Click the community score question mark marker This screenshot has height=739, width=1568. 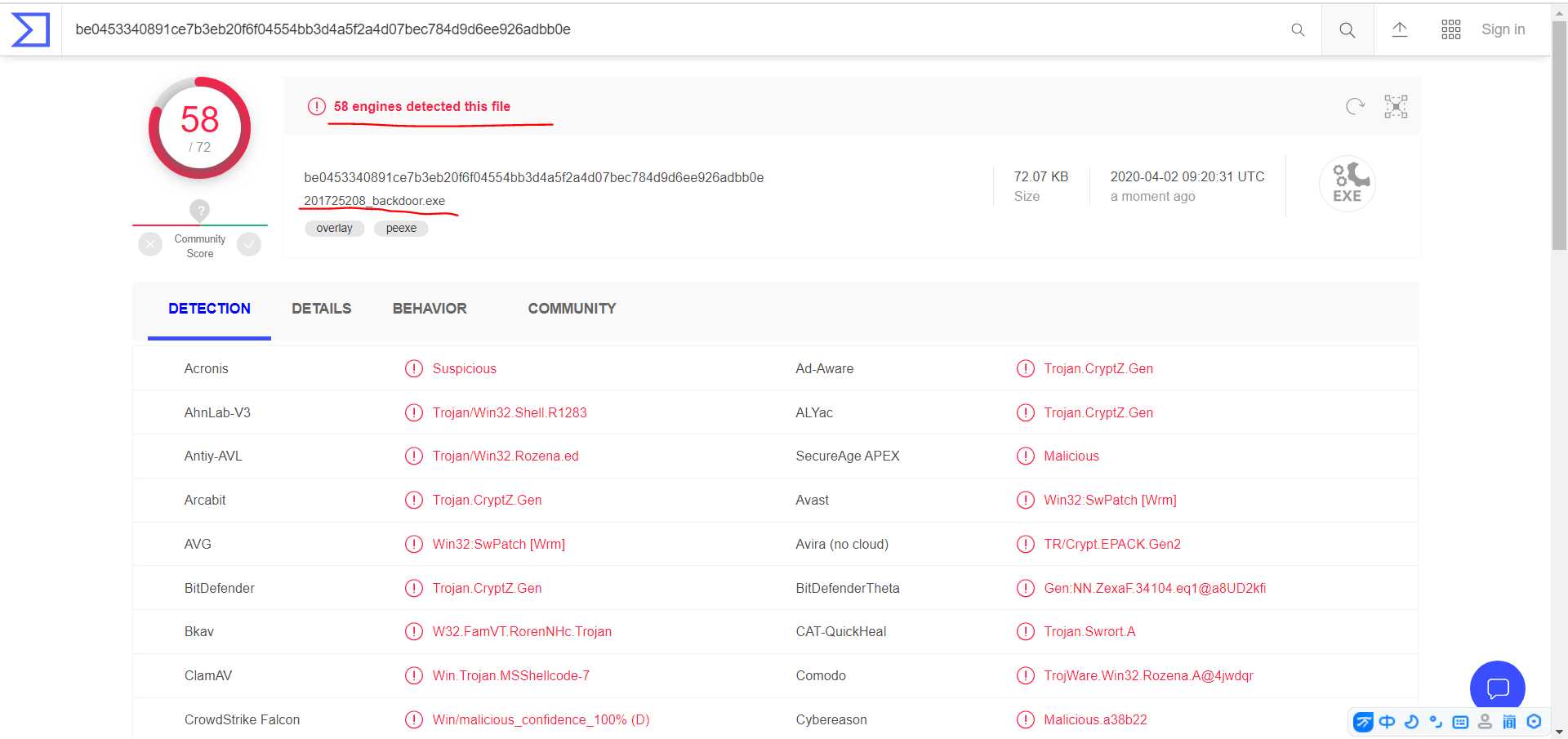(200, 211)
